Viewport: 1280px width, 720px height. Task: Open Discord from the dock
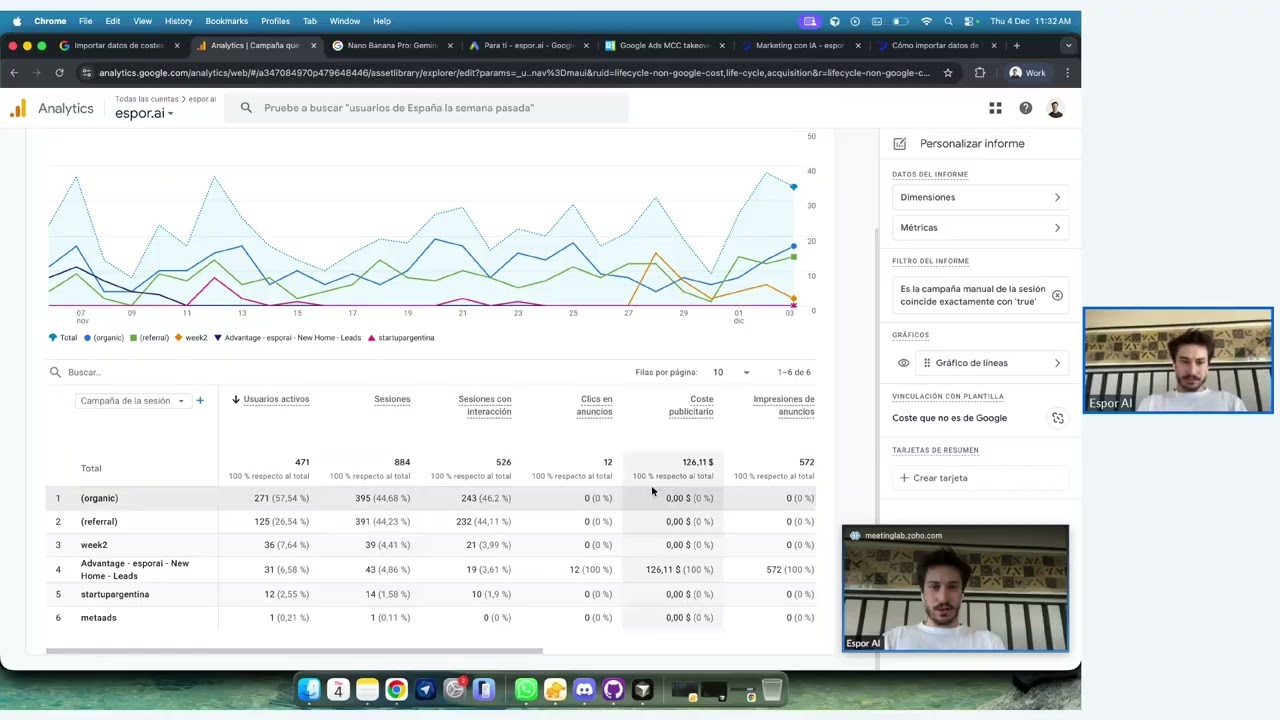pyautogui.click(x=584, y=690)
